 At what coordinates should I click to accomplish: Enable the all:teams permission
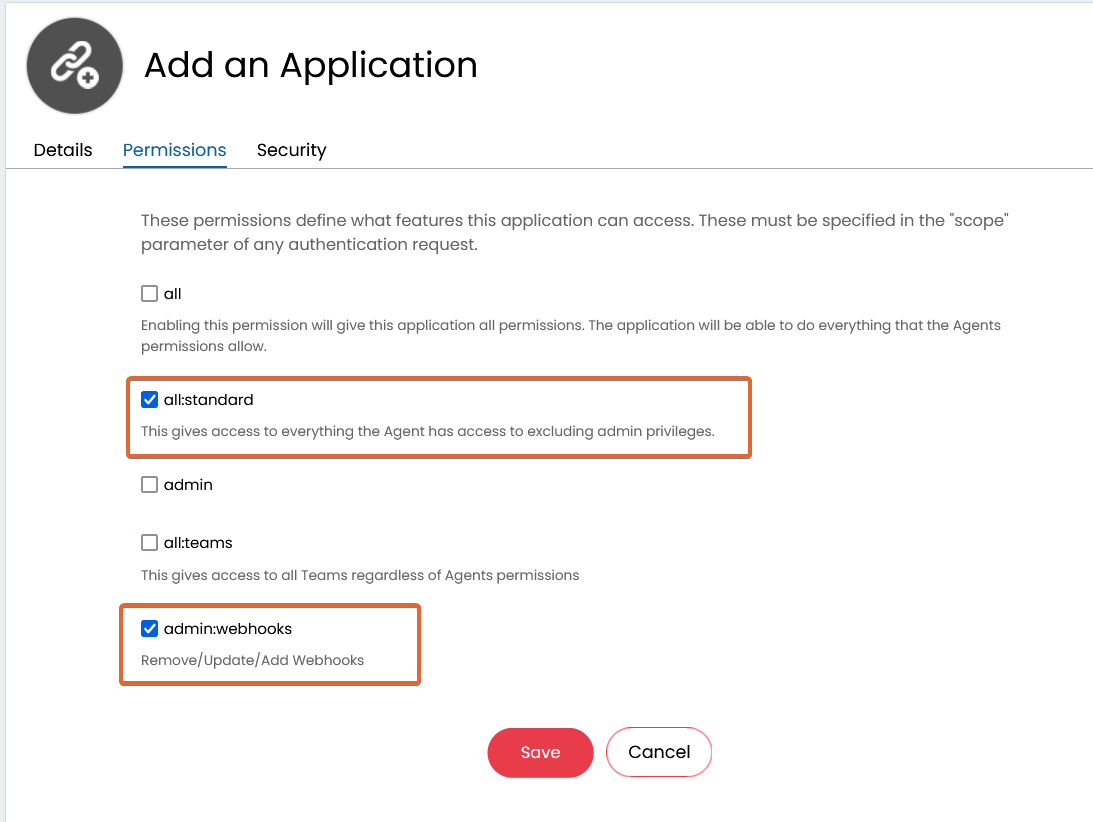[150, 542]
